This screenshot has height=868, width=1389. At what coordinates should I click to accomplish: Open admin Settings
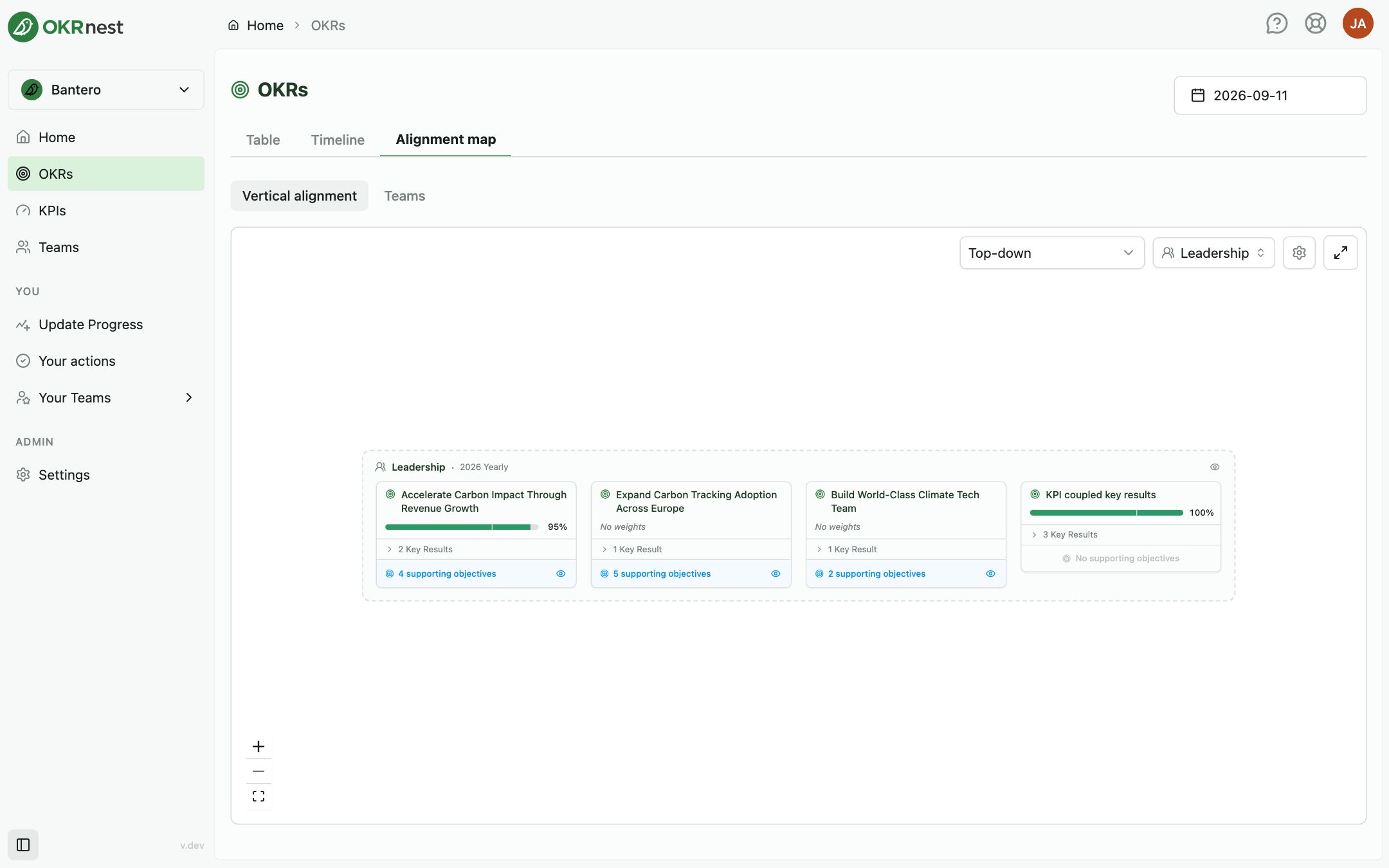point(106,475)
